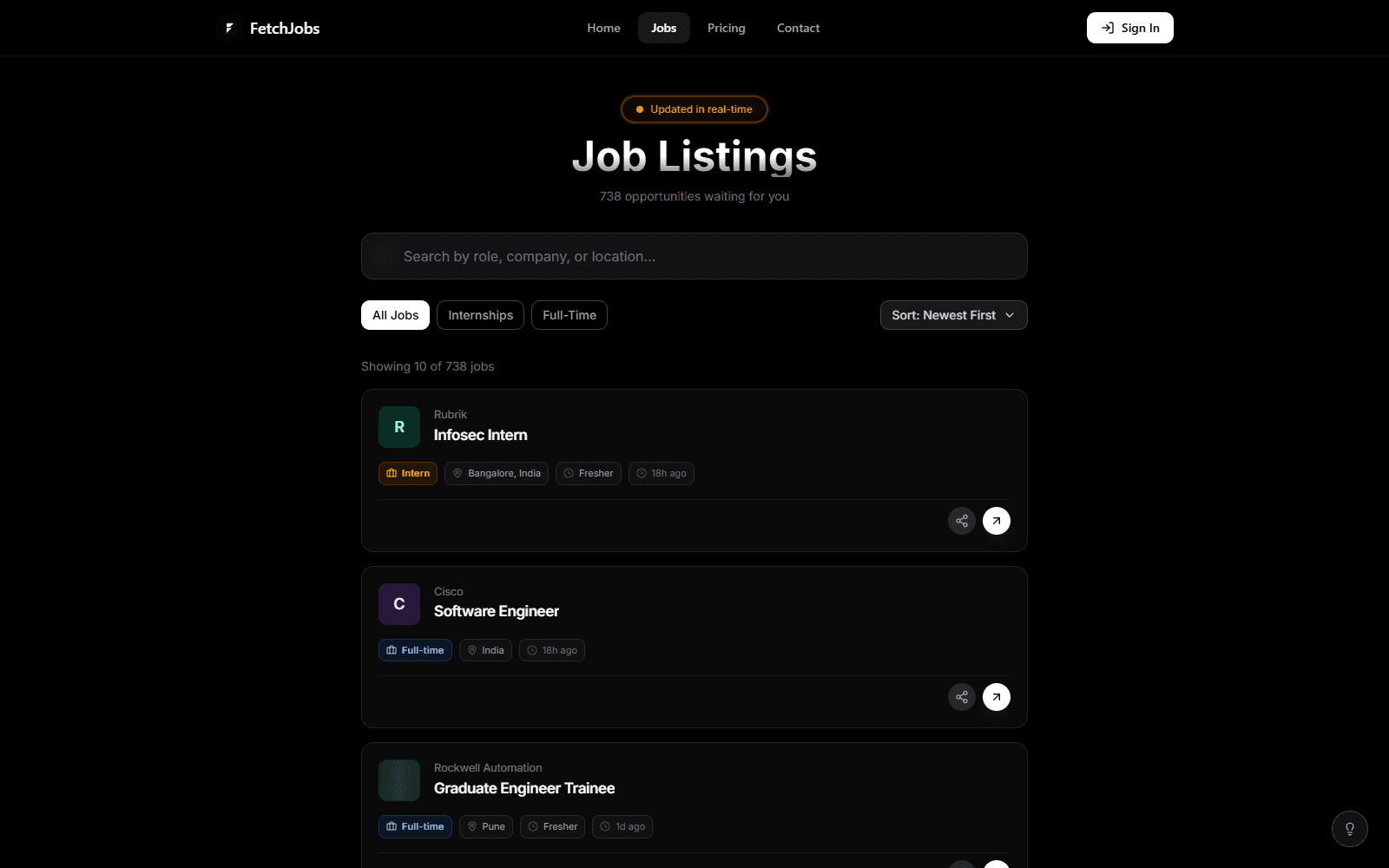Open the Pricing nav item
The image size is (1389, 868).
727,28
